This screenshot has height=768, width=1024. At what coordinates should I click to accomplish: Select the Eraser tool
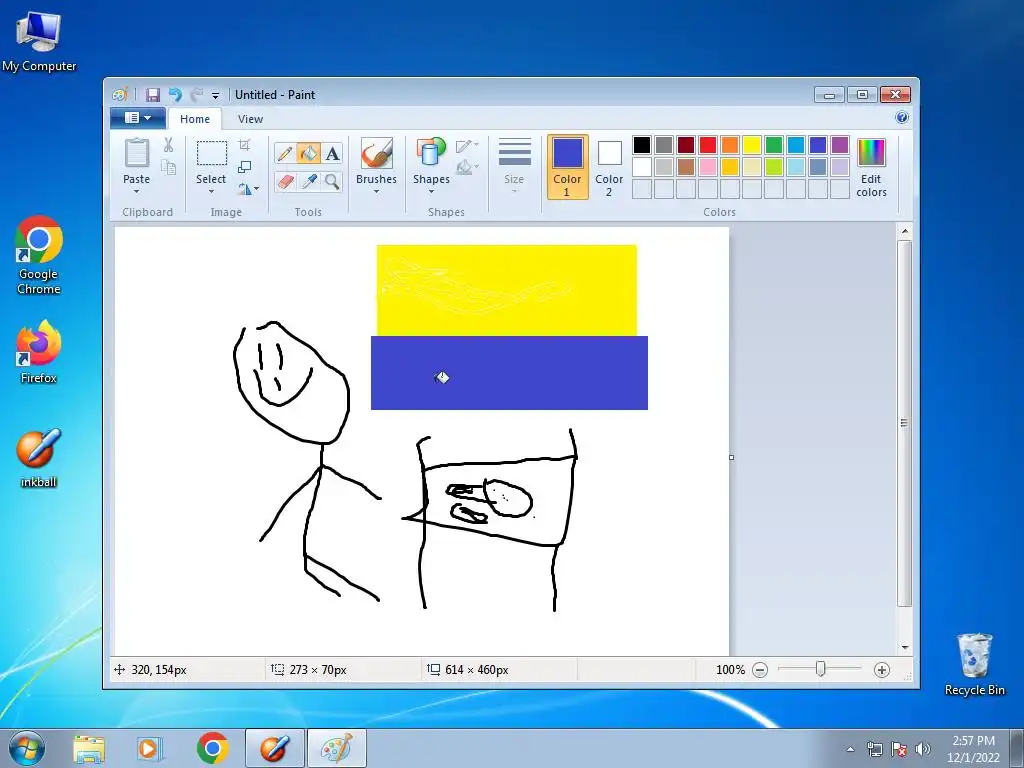point(285,181)
